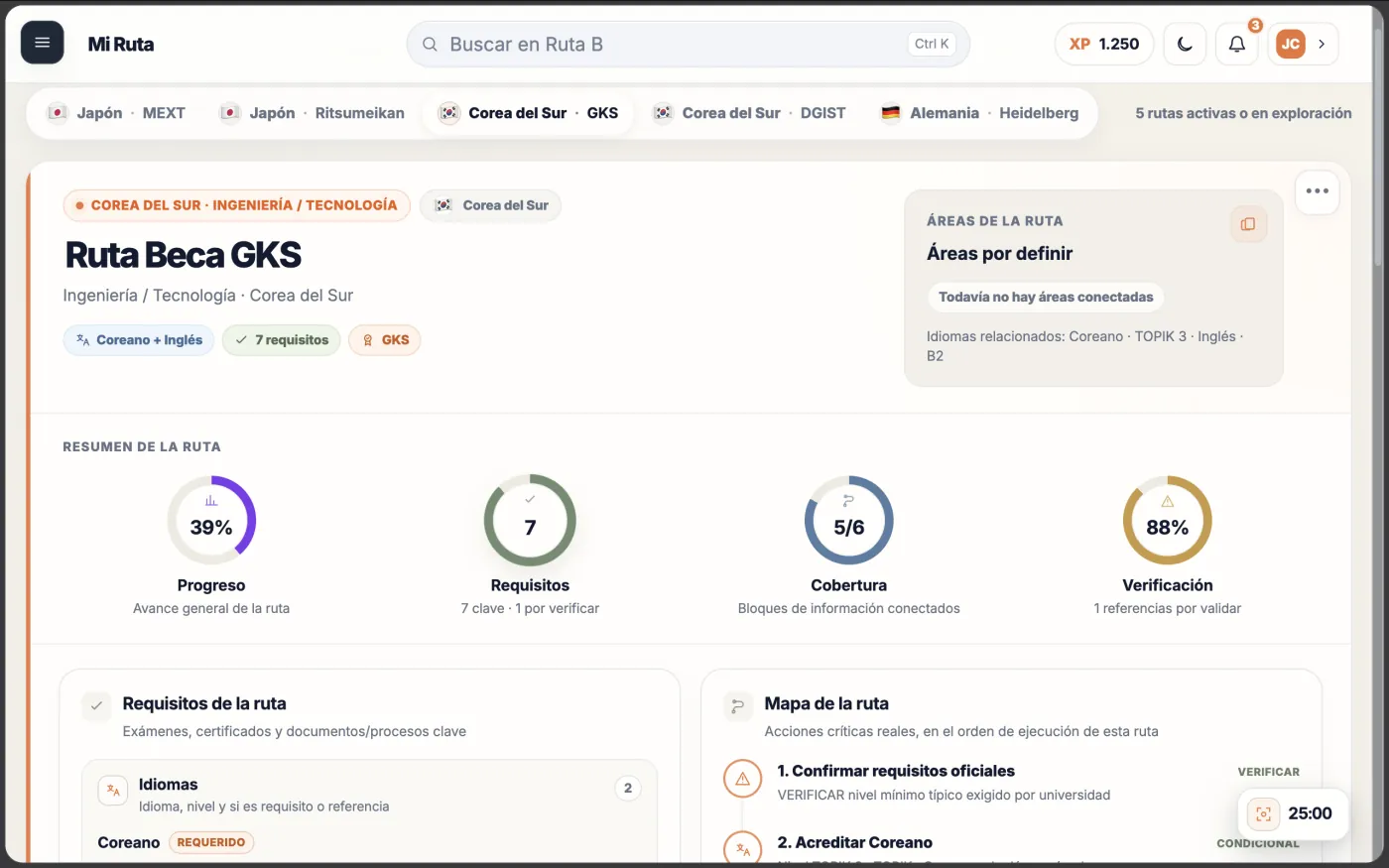1389x868 pixels.
Task: Click the warning icon for step 1
Action: click(742, 779)
